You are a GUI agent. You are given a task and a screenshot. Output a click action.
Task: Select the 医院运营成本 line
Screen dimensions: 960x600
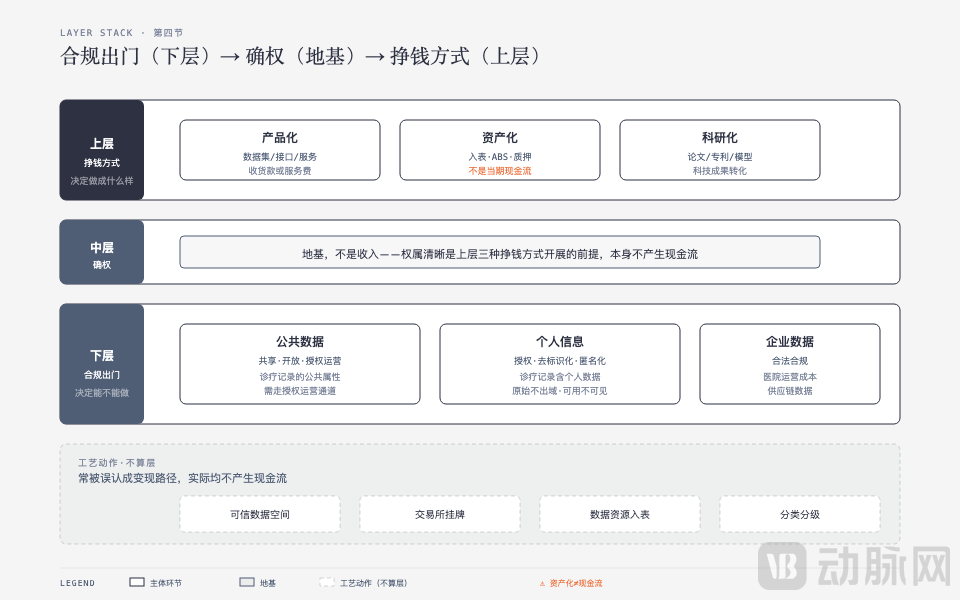click(790, 377)
